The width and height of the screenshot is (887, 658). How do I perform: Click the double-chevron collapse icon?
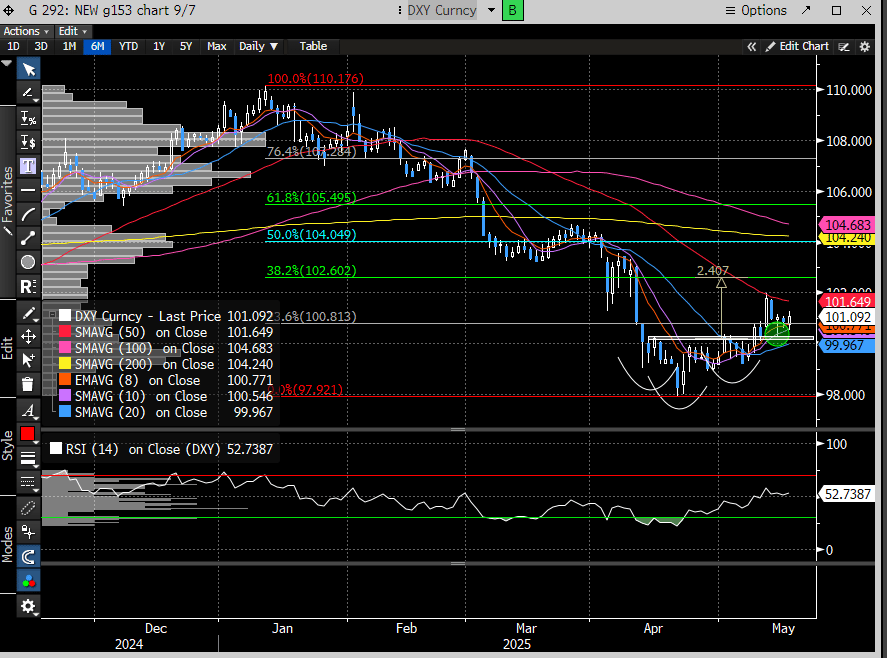pyautogui.click(x=751, y=47)
